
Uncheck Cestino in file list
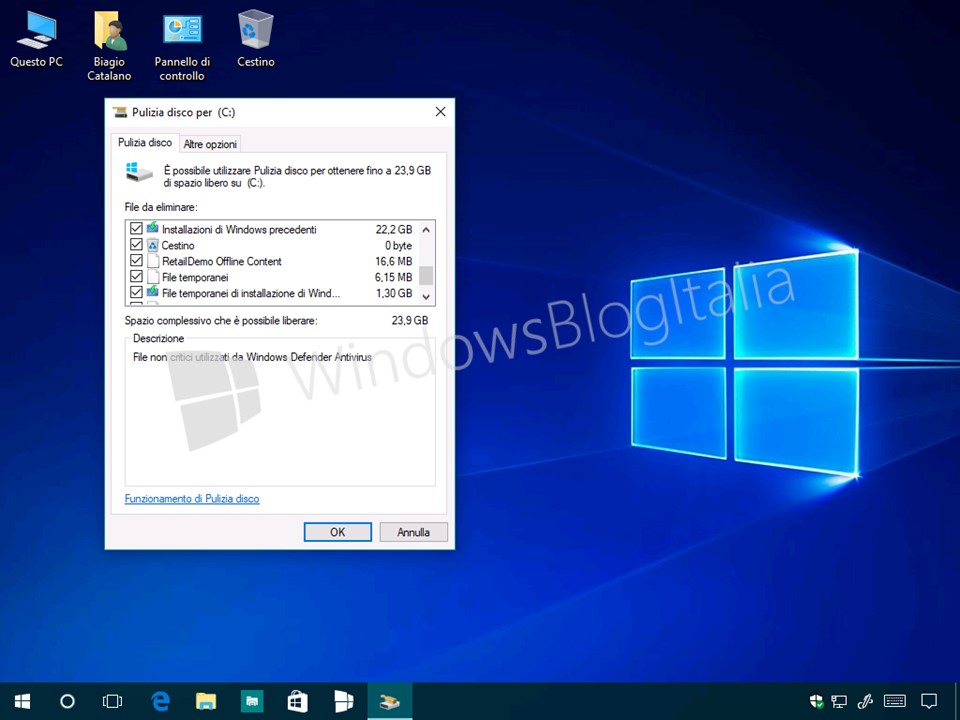point(136,244)
